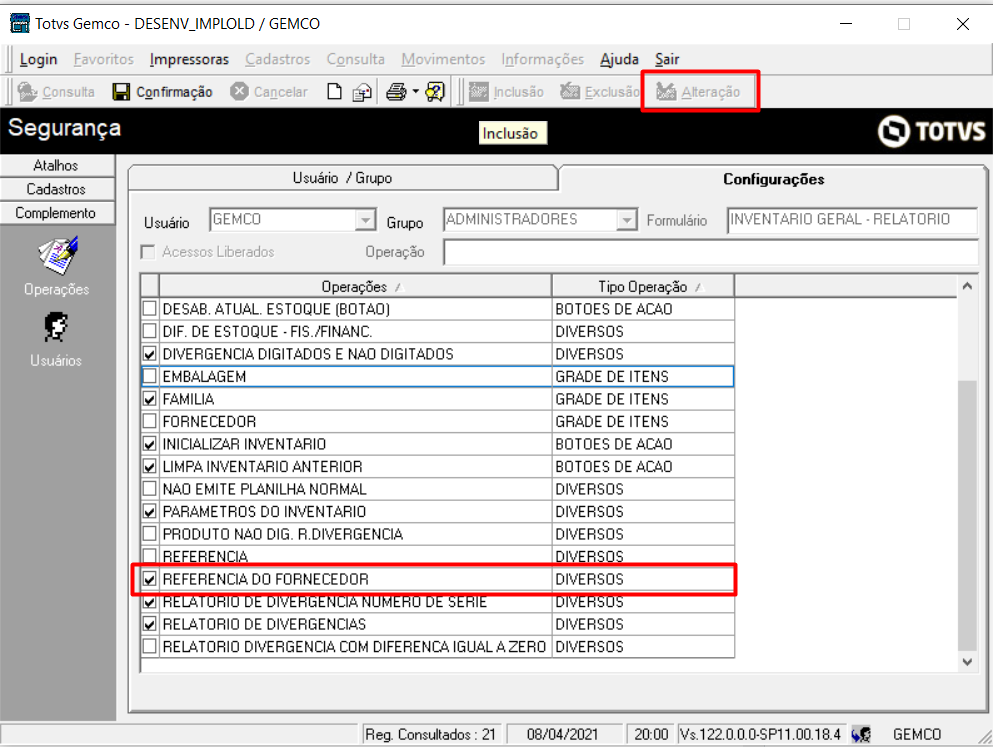This screenshot has height=747, width=993.
Task: Click the blank new document icon
Action: (334, 92)
